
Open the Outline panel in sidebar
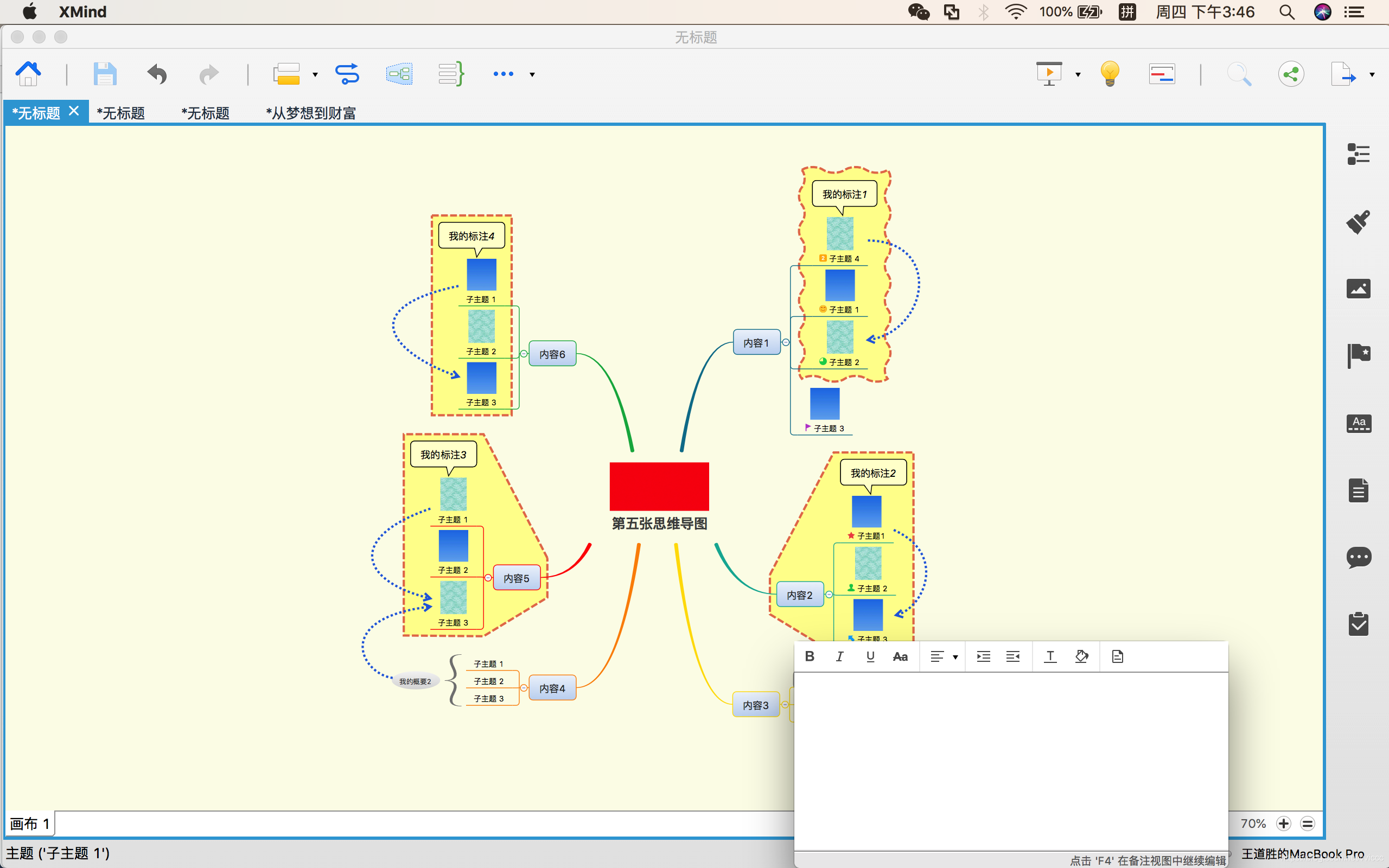click(x=1358, y=154)
